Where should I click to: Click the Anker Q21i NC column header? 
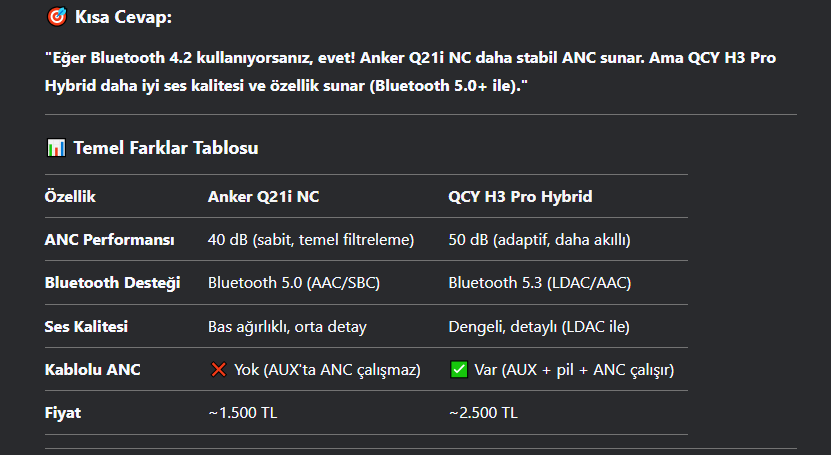[x=263, y=197]
